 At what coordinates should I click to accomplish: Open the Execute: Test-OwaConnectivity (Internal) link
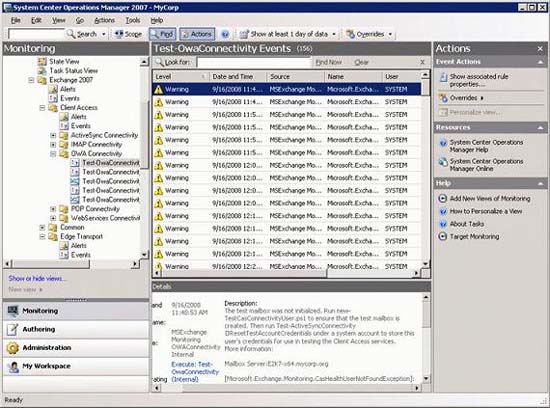point(195,372)
